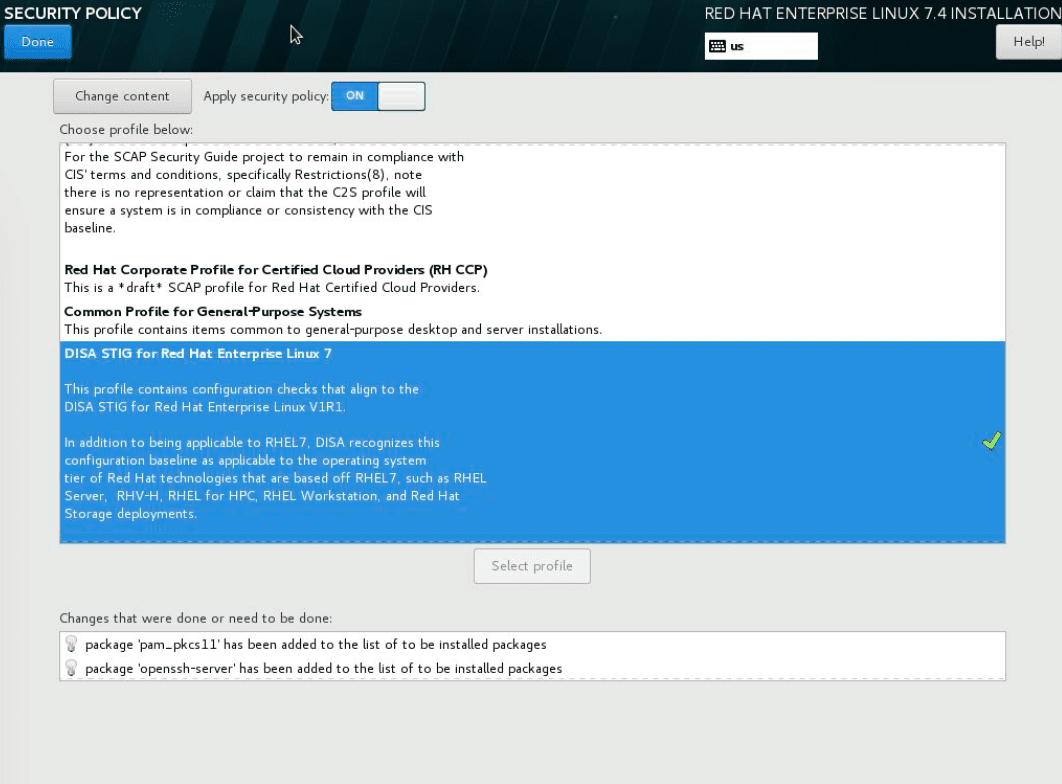Viewport: 1062px width, 784px height.
Task: Click the green checkmark on DISA STIG profile
Action: tap(992, 441)
